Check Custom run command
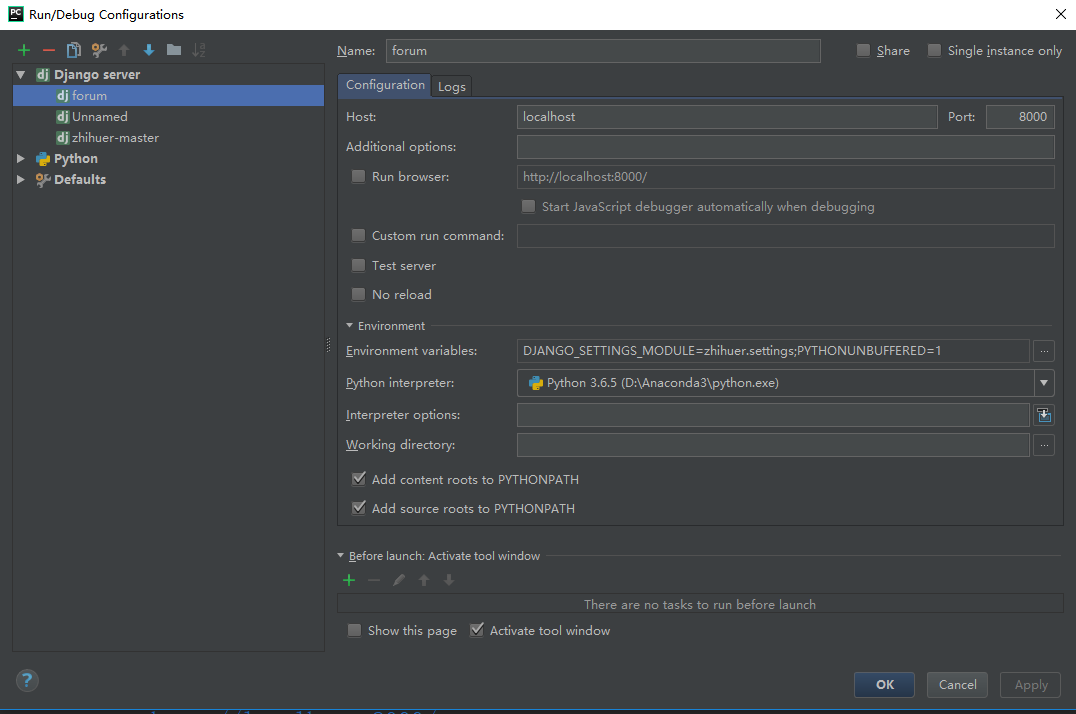1076x714 pixels. tap(358, 235)
